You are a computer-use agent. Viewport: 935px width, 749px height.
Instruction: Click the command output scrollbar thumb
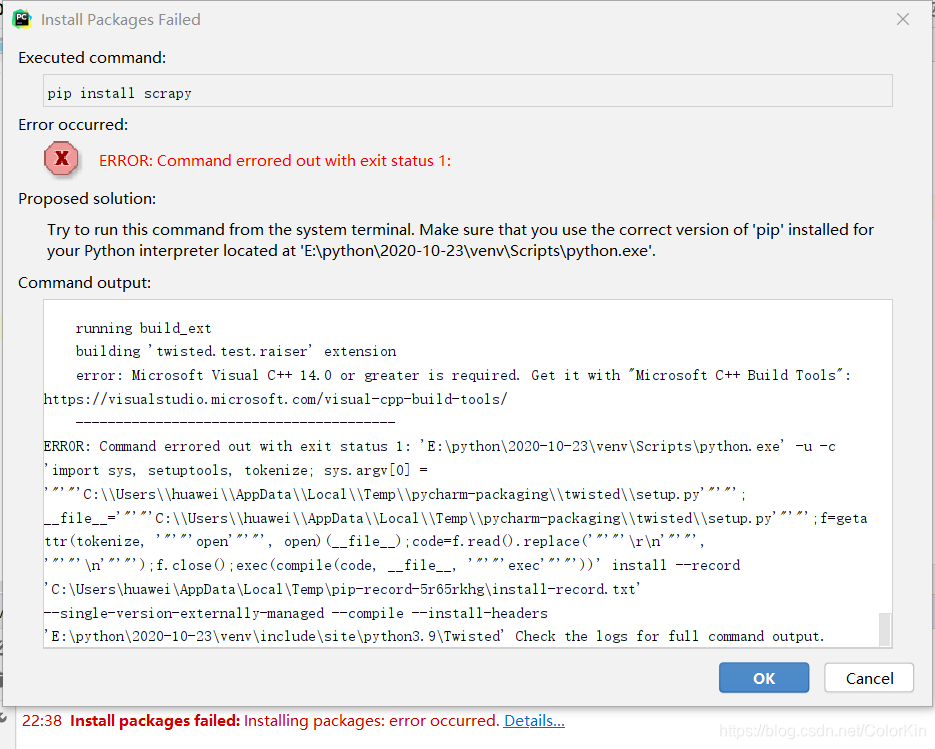pos(885,629)
